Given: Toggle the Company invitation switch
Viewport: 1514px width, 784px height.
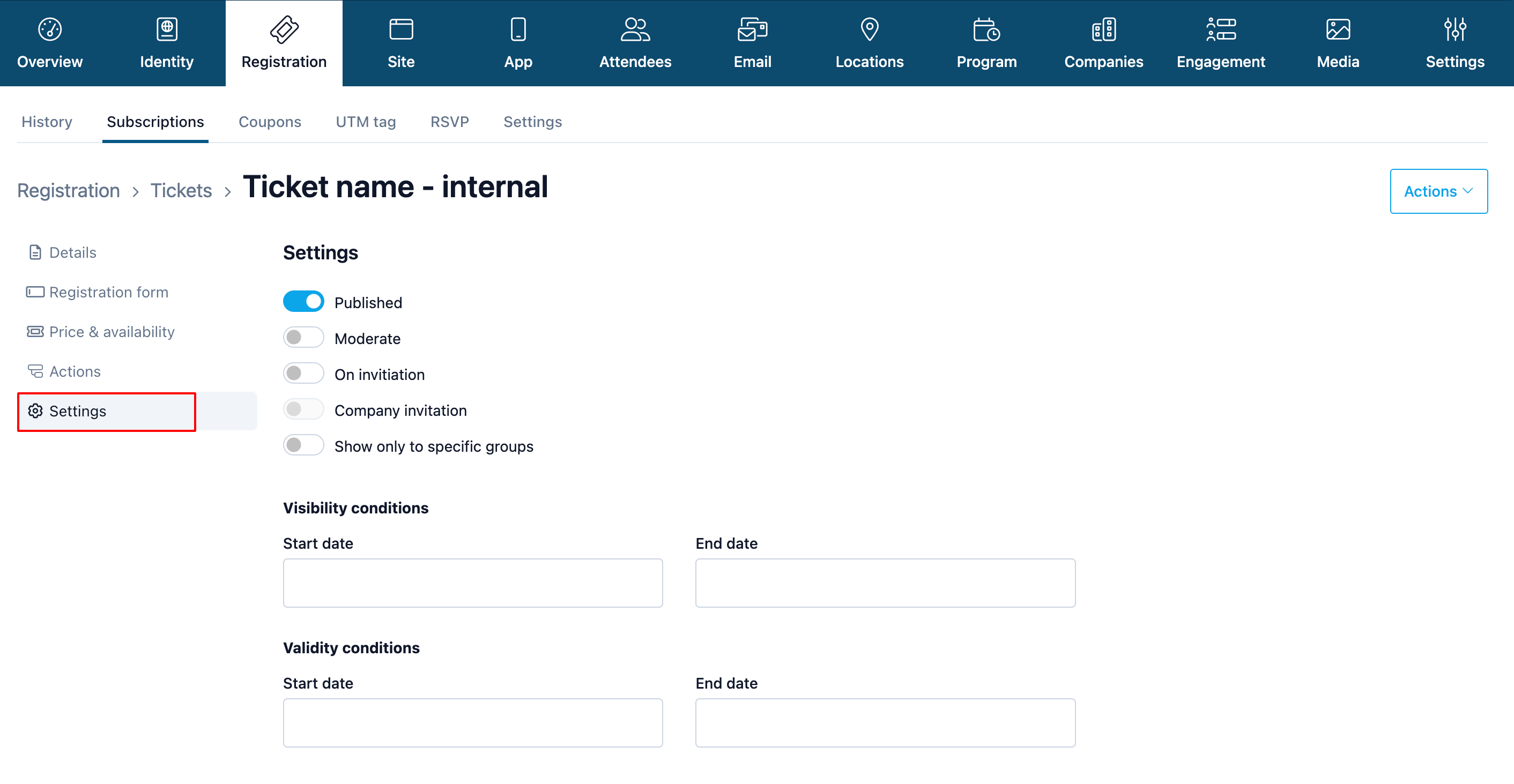Looking at the screenshot, I should click(303, 409).
